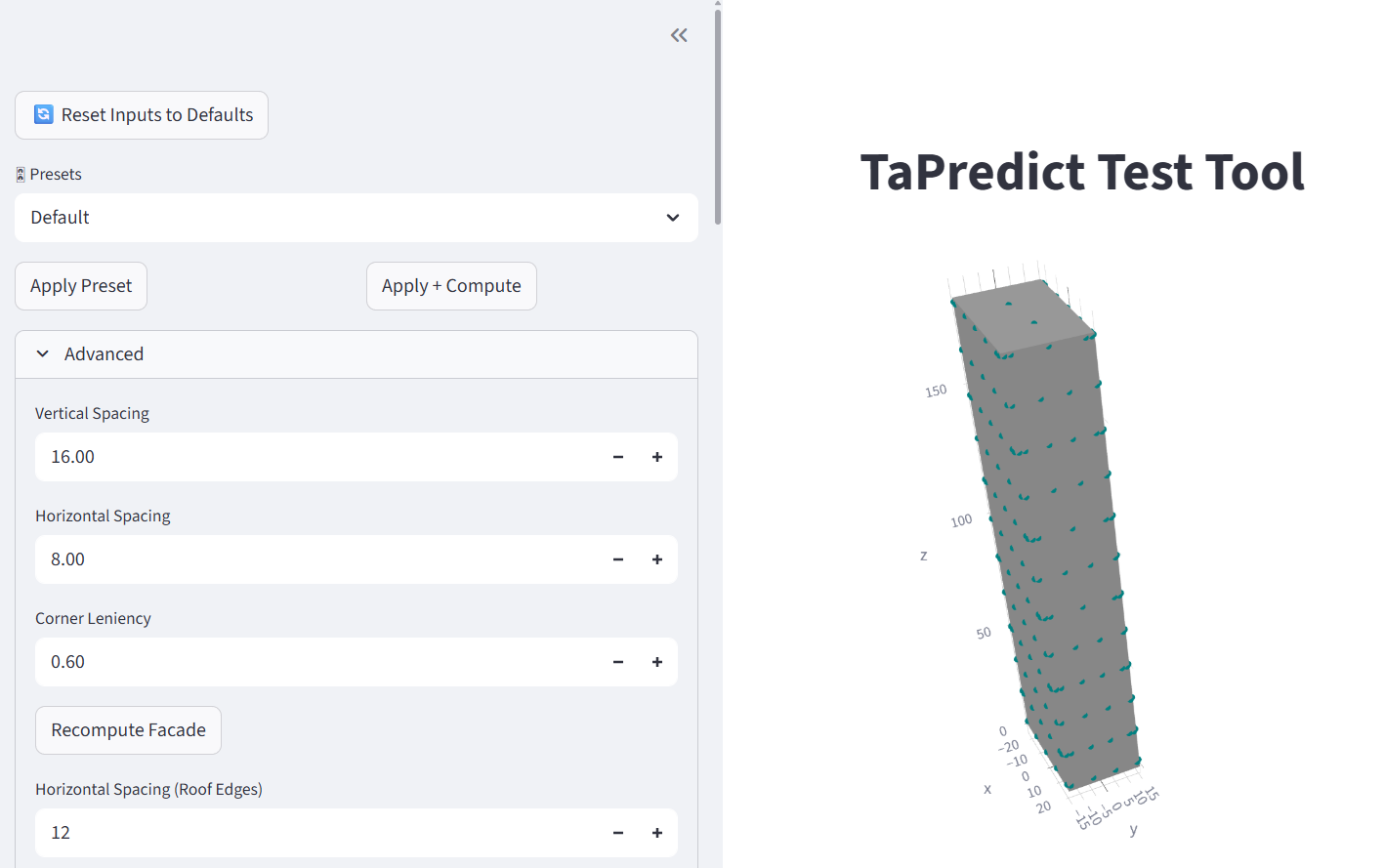Click the Vertical Spacing input field
Viewport: 1384px width, 868px height.
click(313, 457)
